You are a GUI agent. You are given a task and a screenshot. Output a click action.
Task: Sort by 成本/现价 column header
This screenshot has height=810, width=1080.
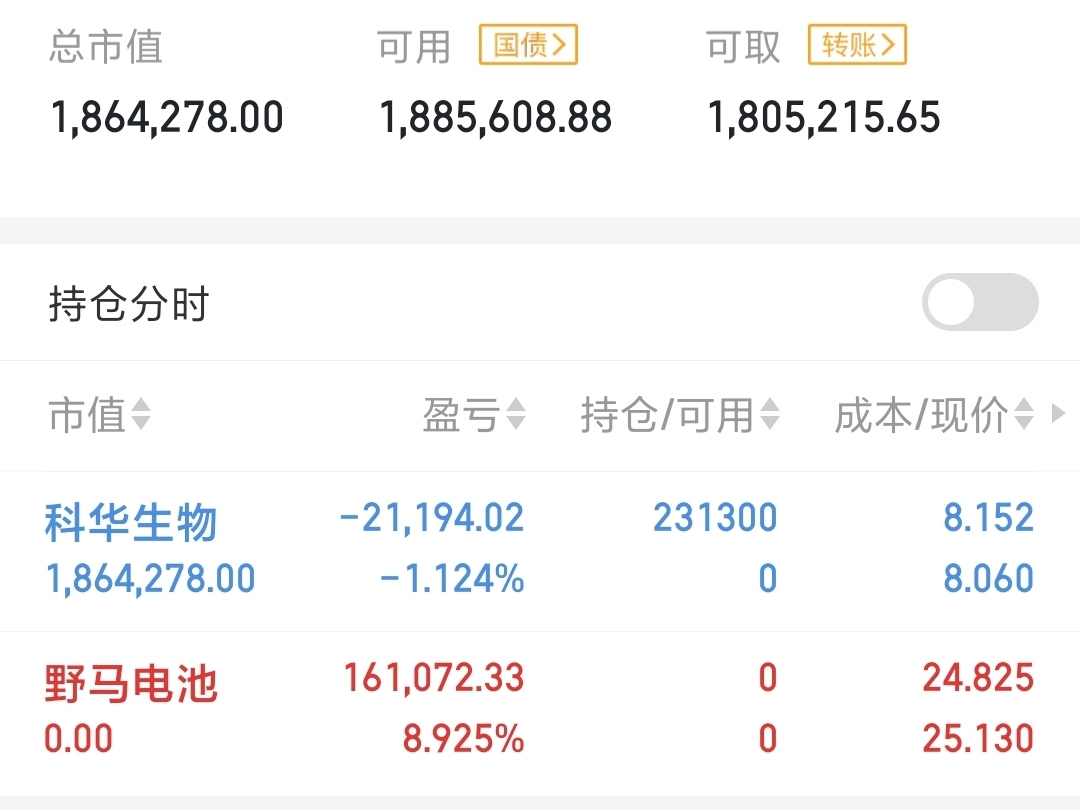(934, 415)
